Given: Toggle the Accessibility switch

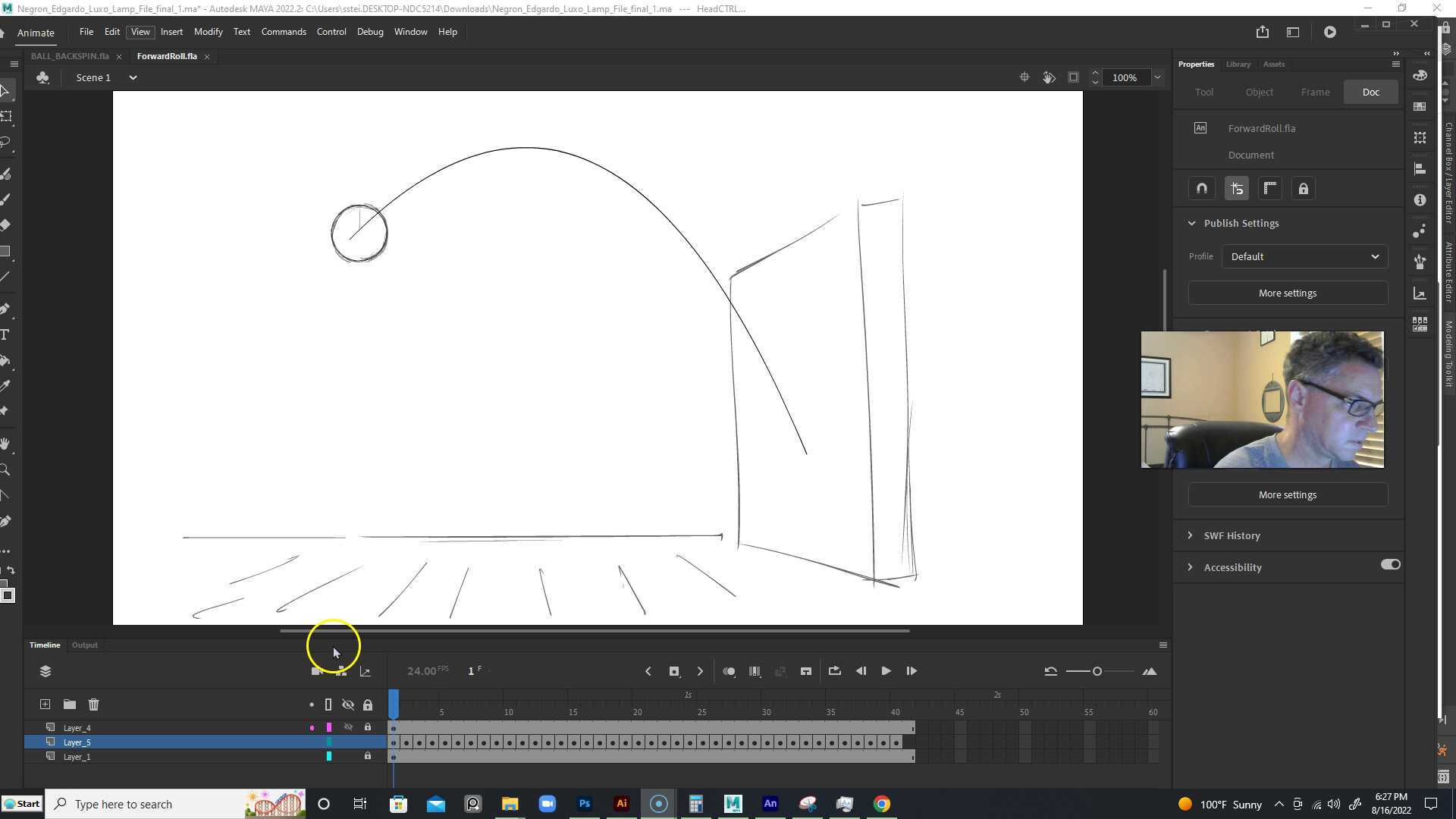Looking at the screenshot, I should click(1390, 565).
